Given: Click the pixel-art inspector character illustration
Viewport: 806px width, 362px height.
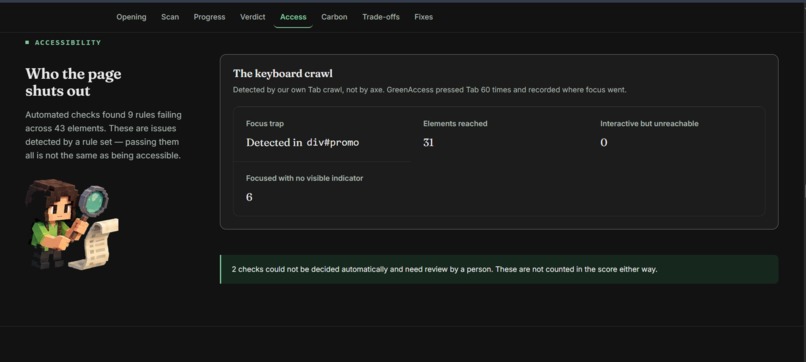Looking at the screenshot, I should coord(72,224).
